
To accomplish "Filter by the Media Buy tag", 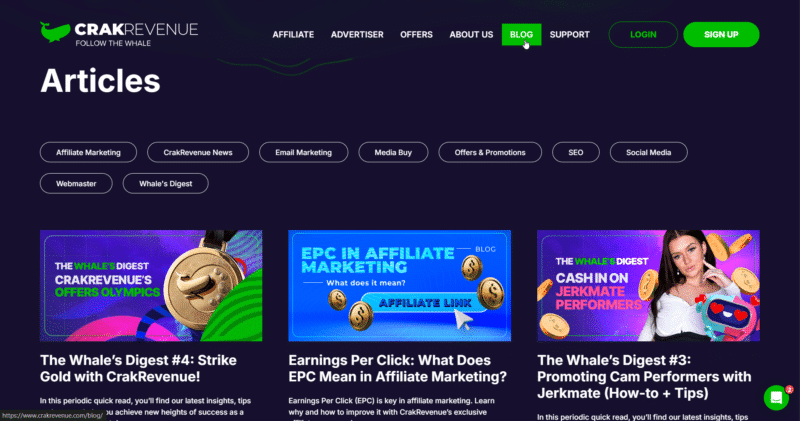I will tap(393, 153).
